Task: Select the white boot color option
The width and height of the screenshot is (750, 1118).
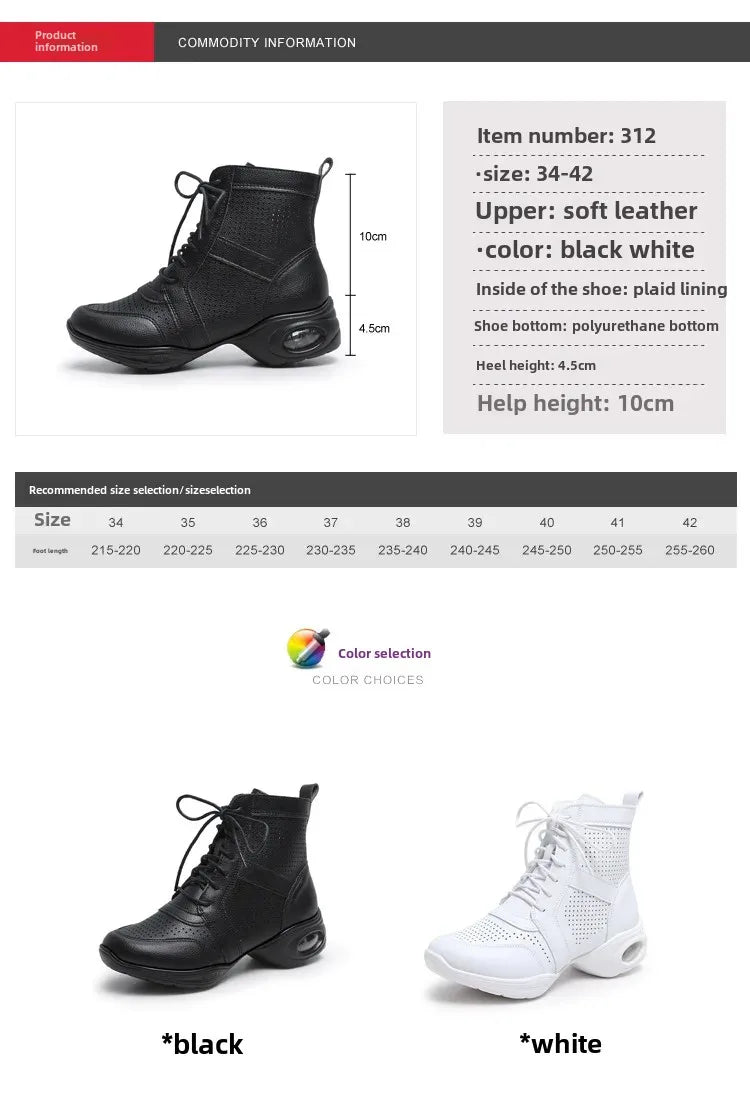Action: pos(535,895)
